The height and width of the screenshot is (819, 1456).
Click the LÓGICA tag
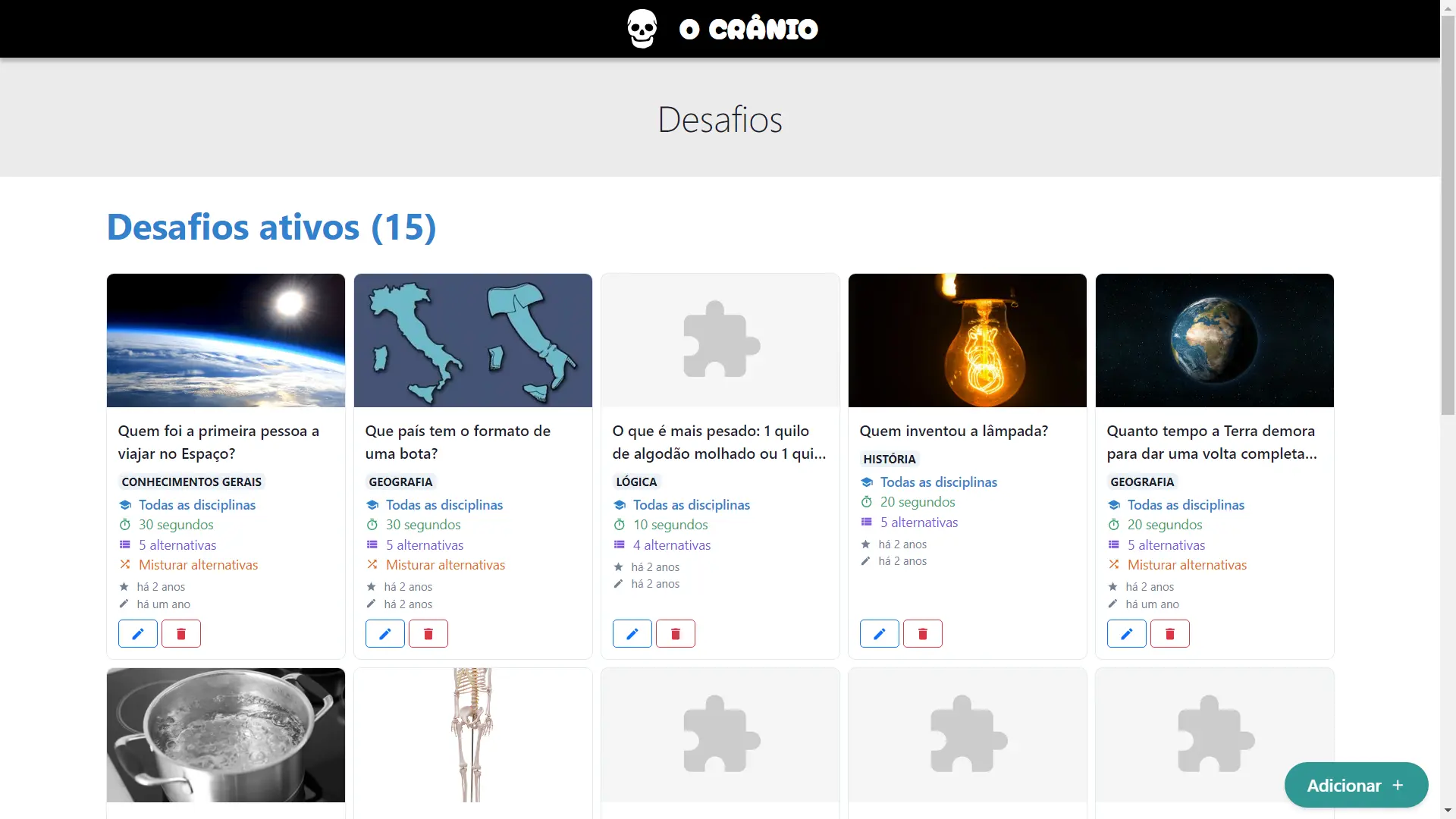[636, 482]
